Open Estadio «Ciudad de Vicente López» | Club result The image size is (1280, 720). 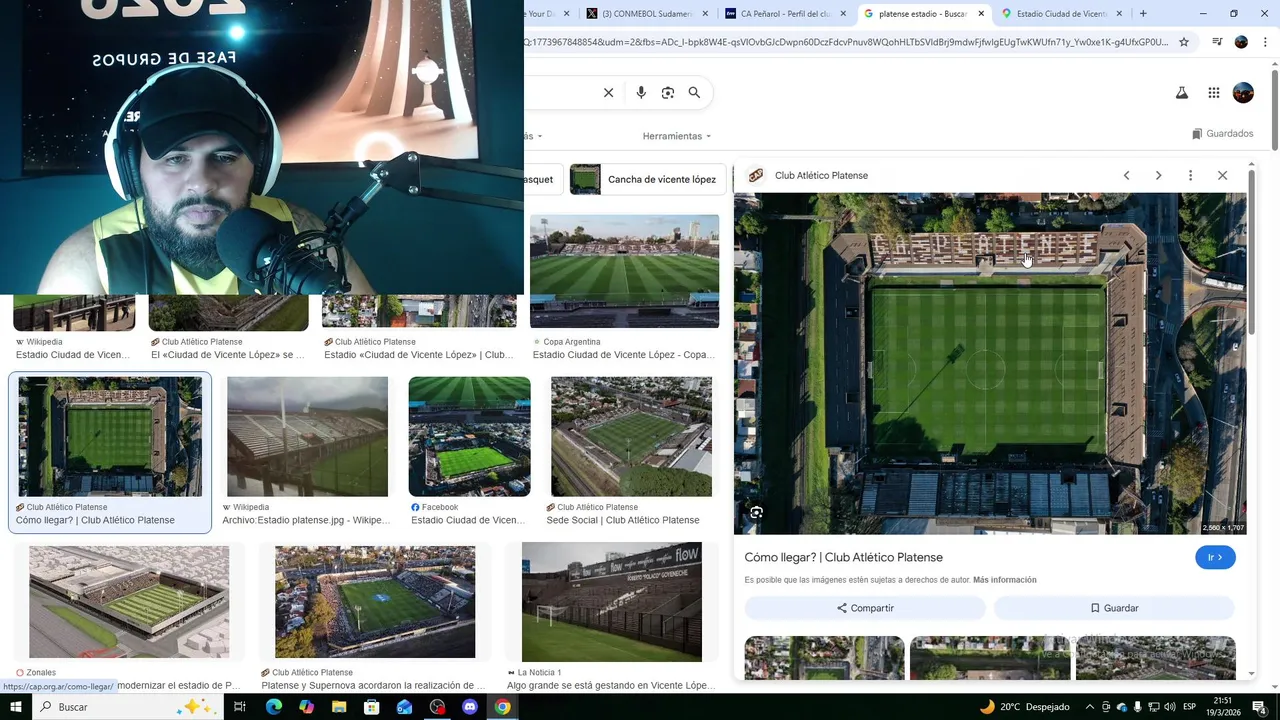[x=418, y=355]
